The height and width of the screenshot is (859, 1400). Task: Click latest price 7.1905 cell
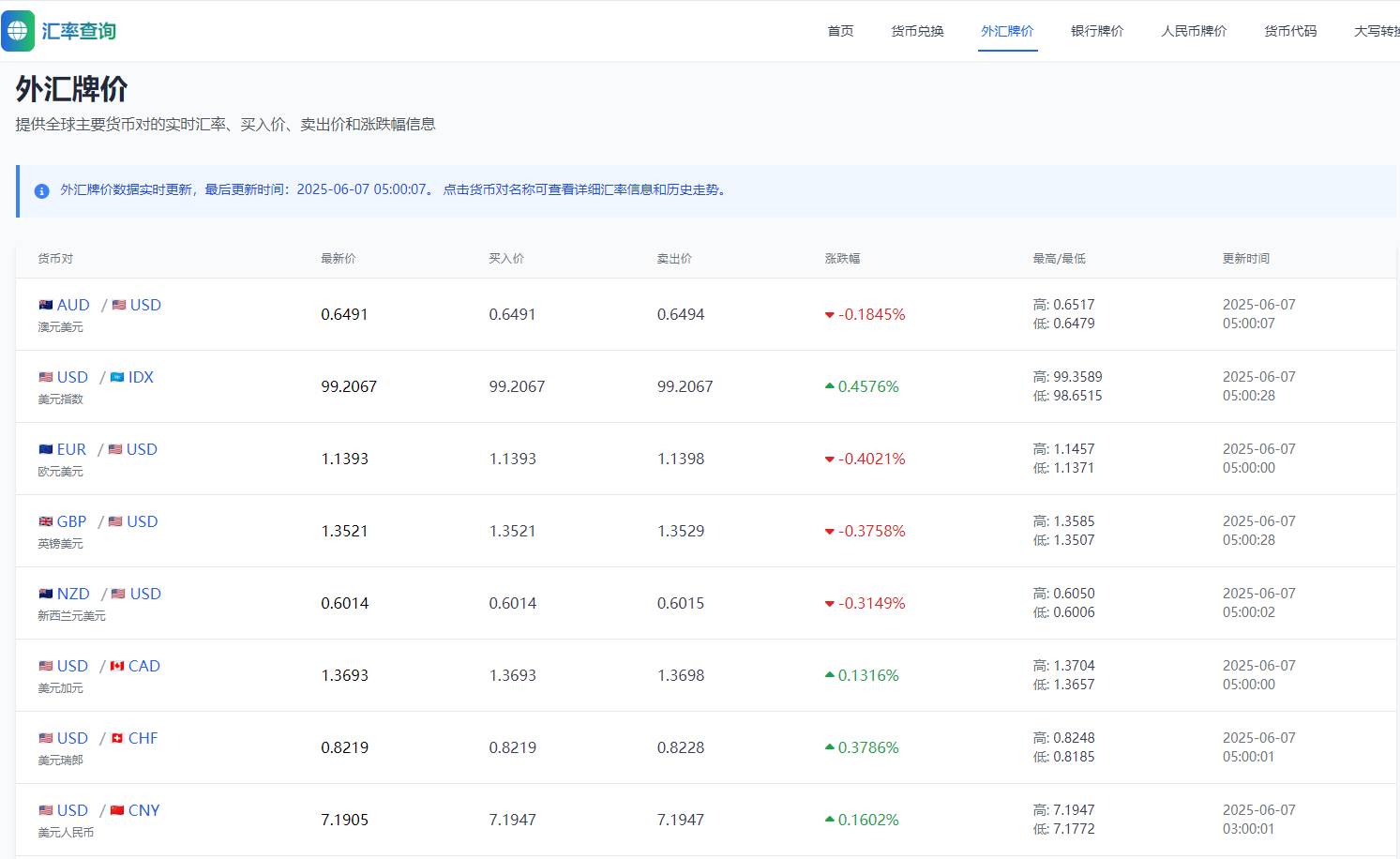[344, 820]
